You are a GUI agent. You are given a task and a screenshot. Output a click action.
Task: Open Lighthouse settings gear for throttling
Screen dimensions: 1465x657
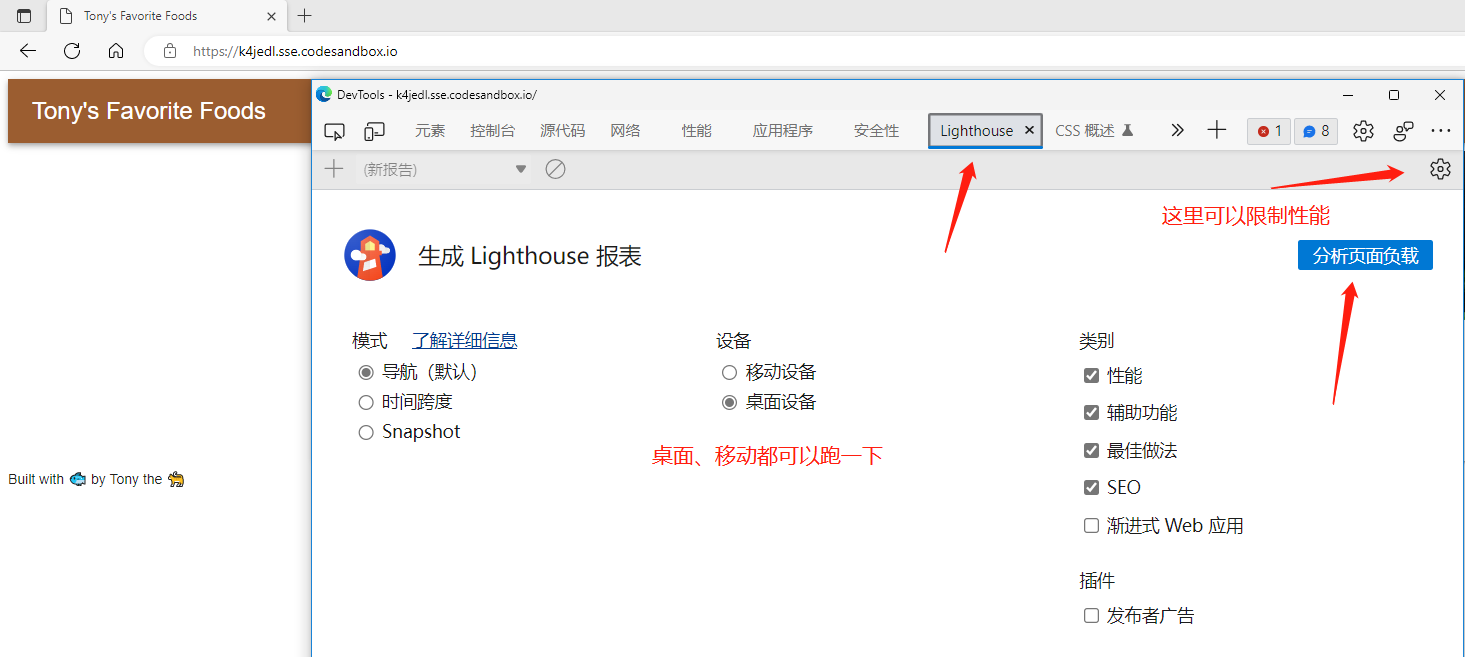tap(1440, 169)
